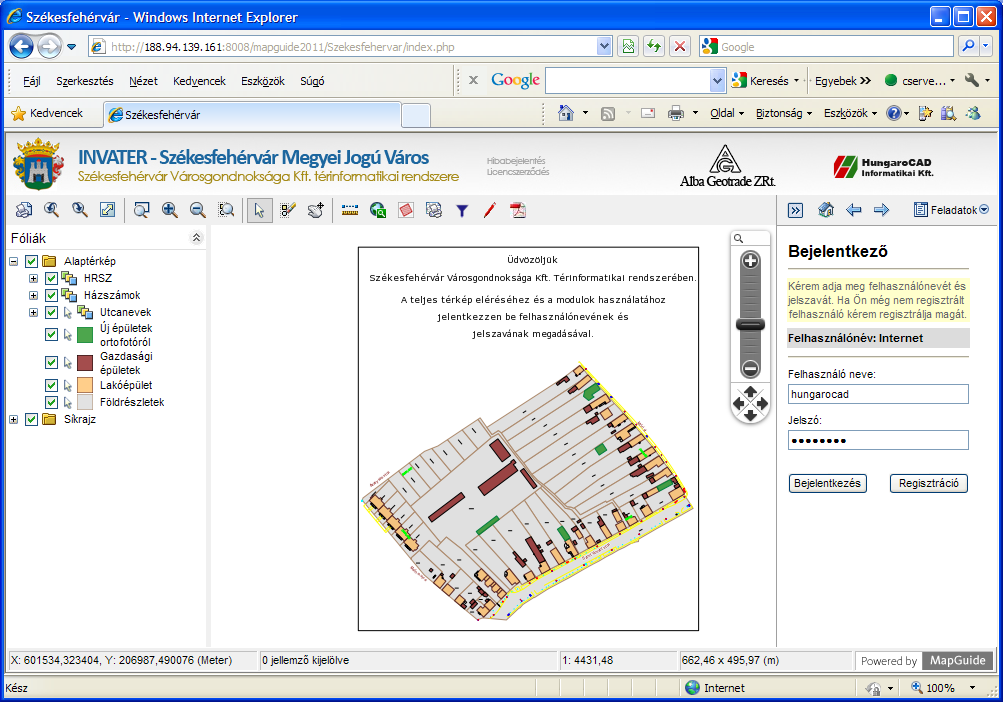
Task: Click the browser Back button
Action: 21,46
